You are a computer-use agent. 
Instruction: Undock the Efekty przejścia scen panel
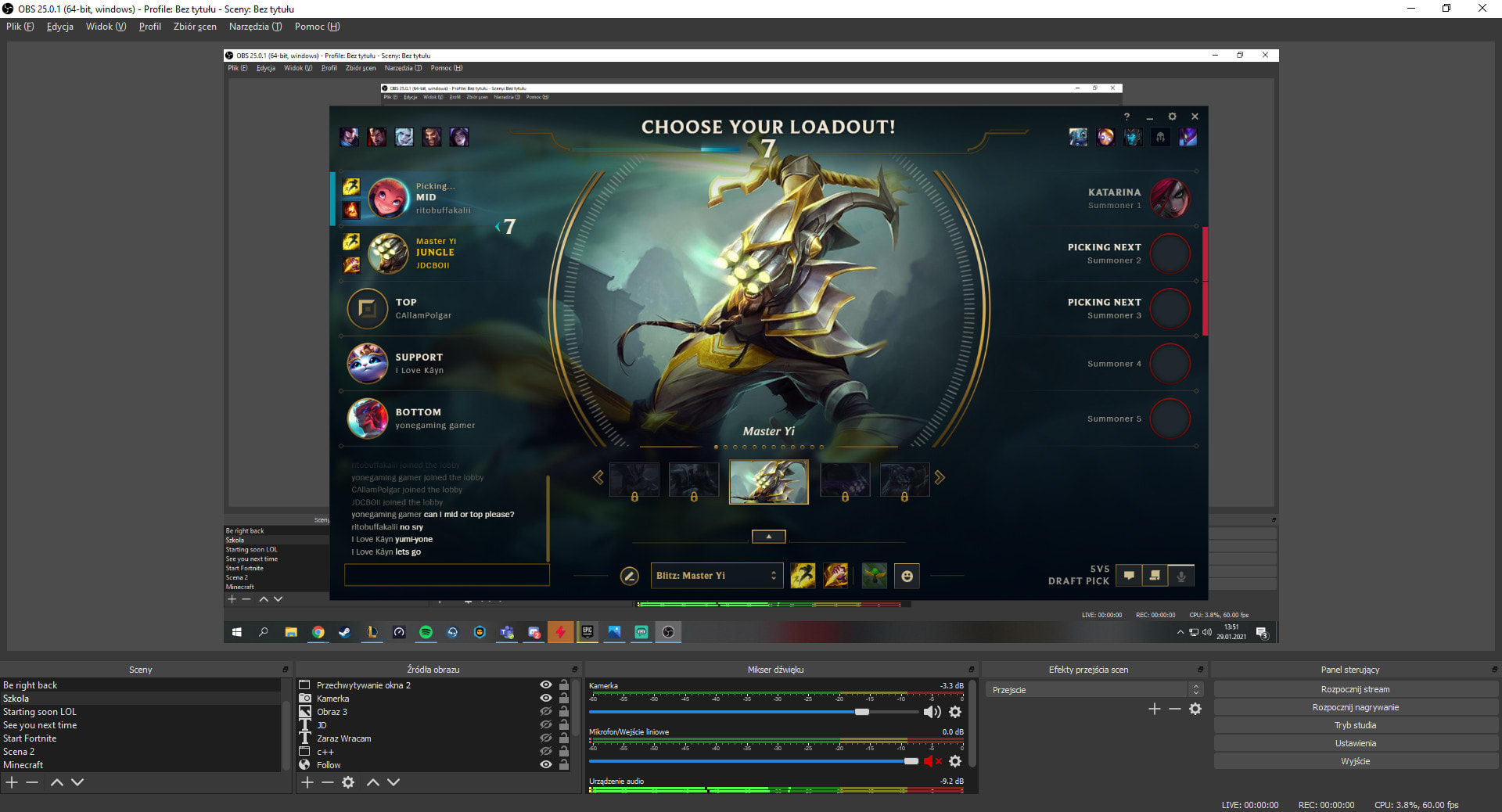coord(1201,670)
